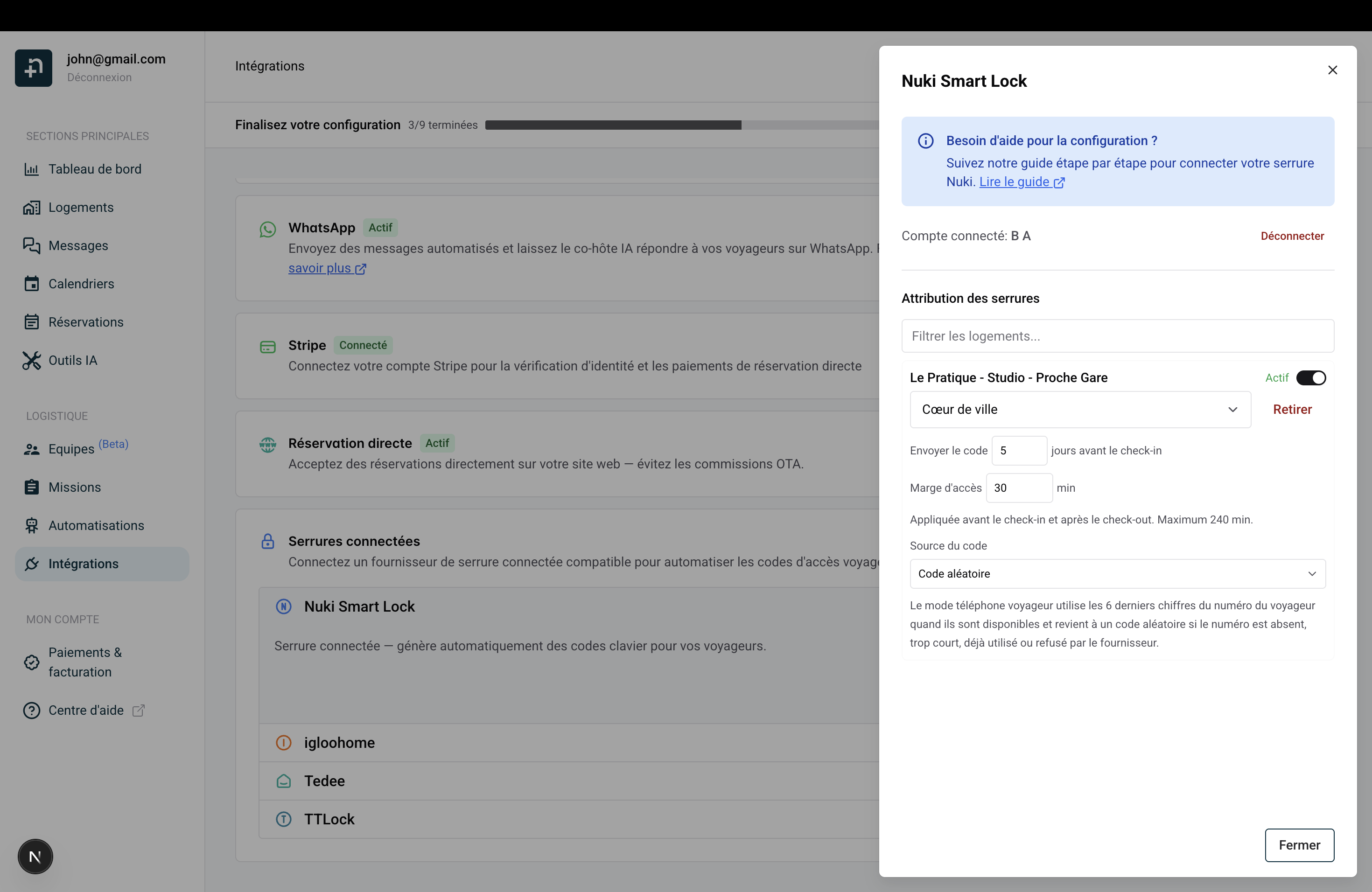1372x892 pixels.
Task: Open Réservations in the sidebar
Action: [x=102, y=322]
